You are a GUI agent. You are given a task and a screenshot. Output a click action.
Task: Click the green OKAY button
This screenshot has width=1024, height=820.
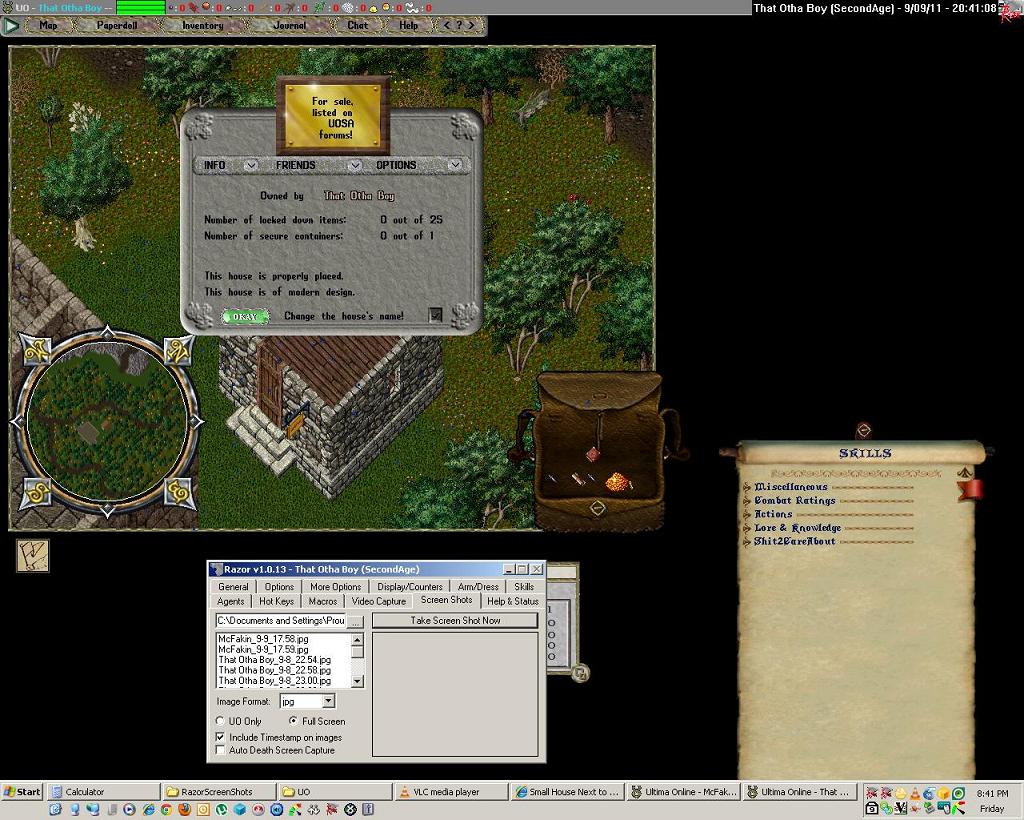tap(245, 316)
